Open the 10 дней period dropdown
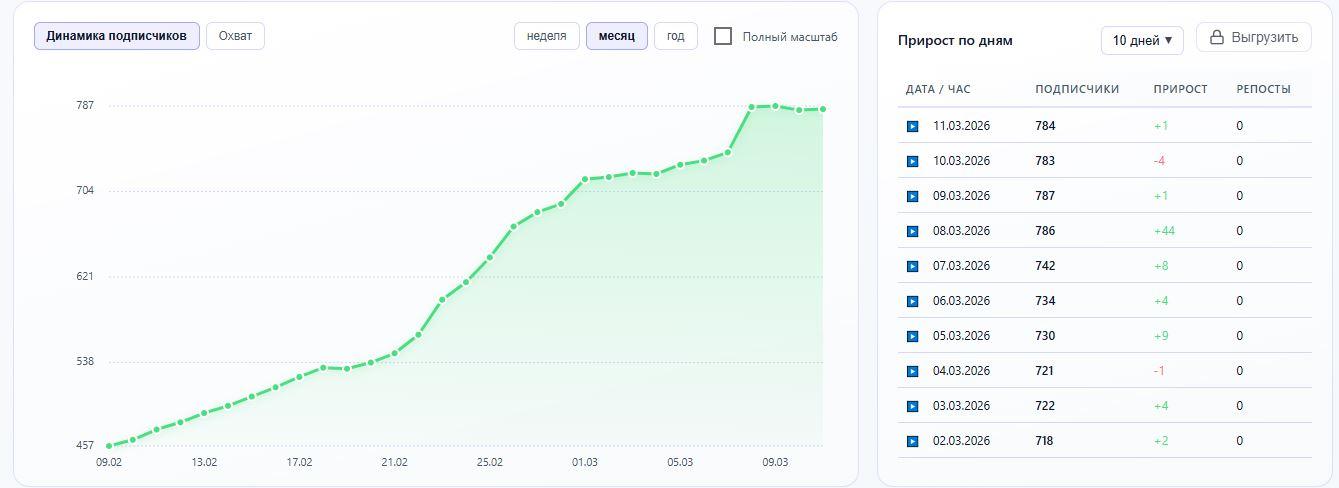The height and width of the screenshot is (488, 1339). 1142,40
